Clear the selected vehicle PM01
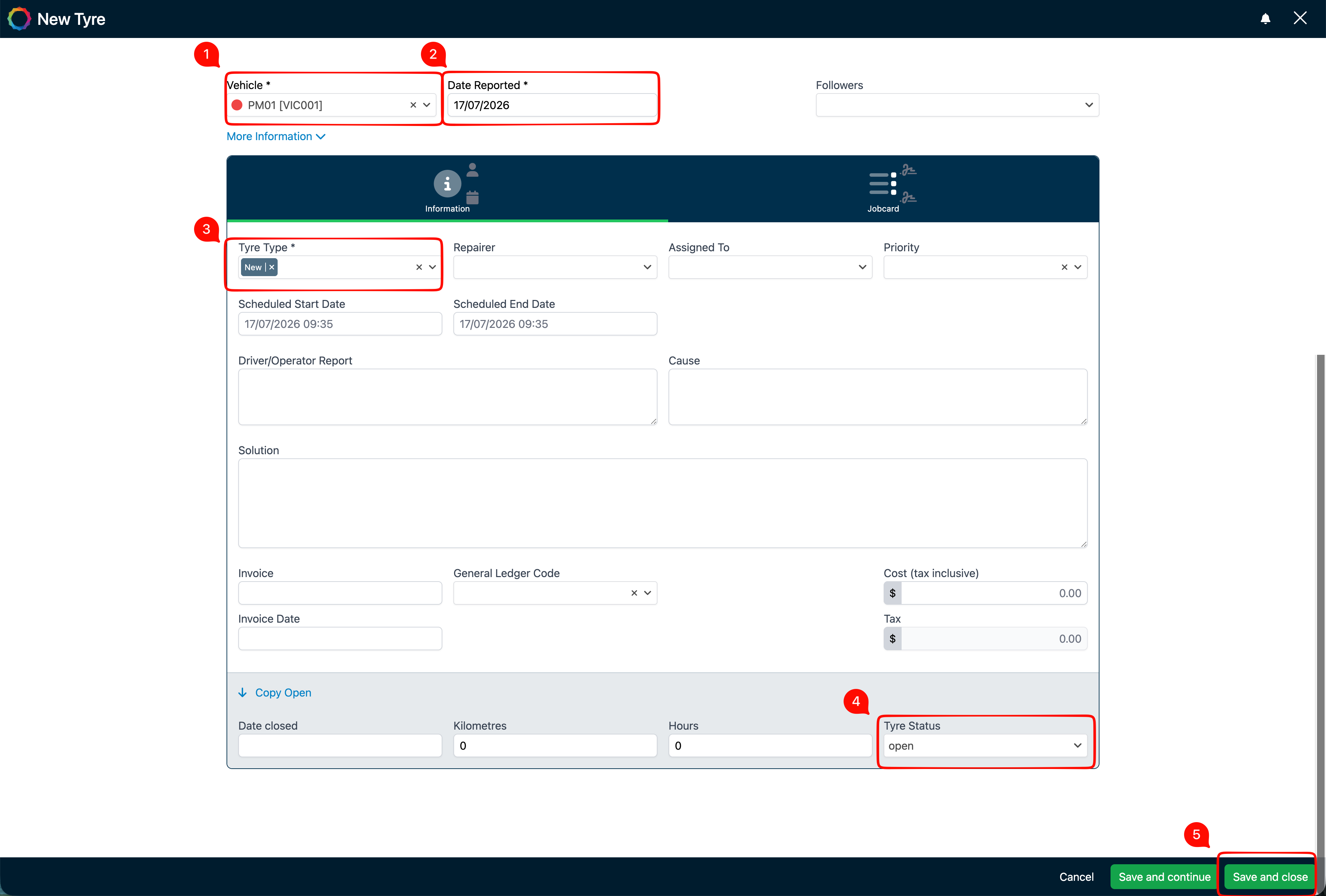Image resolution: width=1326 pixels, height=896 pixels. 413,105
